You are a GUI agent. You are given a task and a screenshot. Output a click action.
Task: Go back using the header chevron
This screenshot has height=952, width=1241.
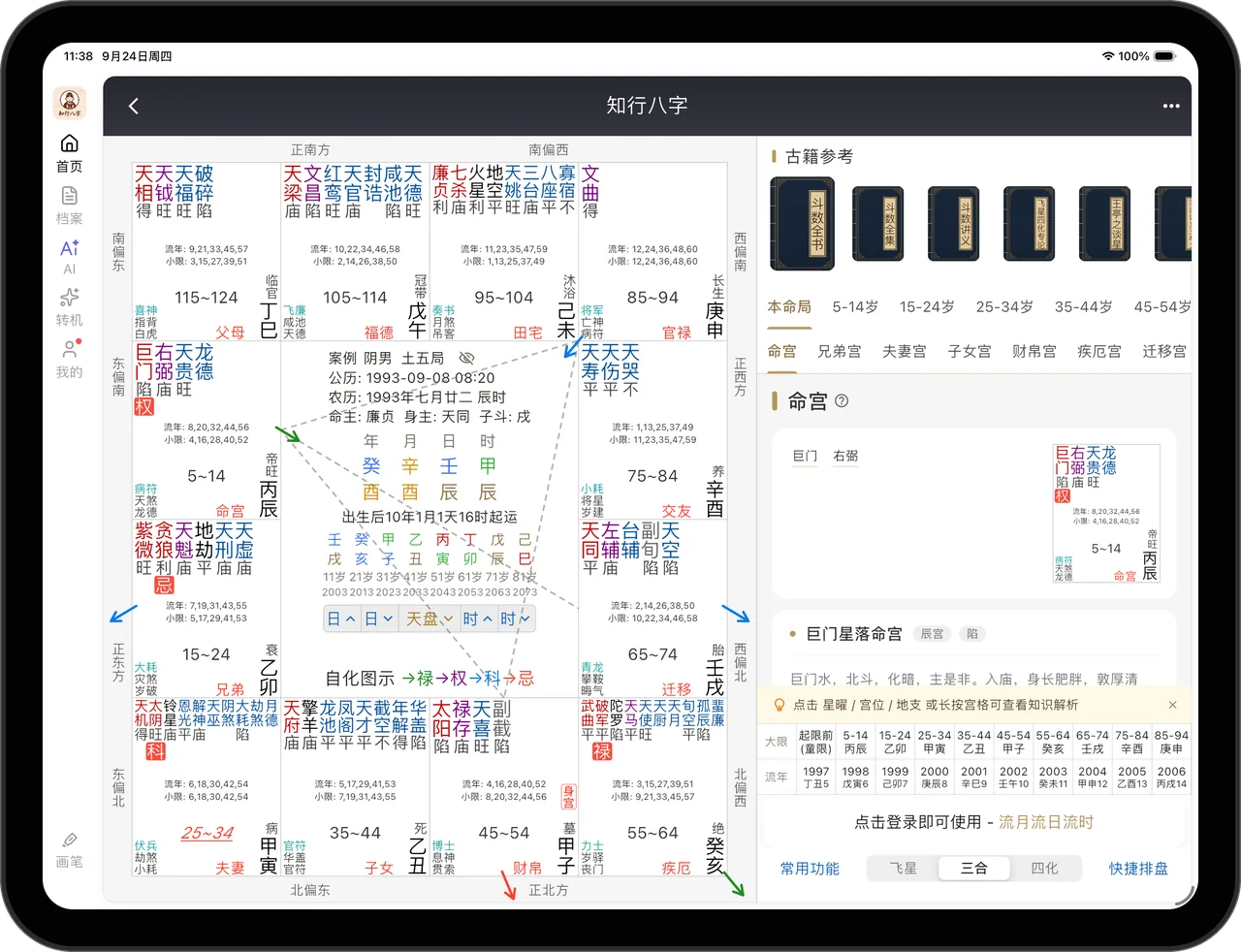[x=134, y=106]
